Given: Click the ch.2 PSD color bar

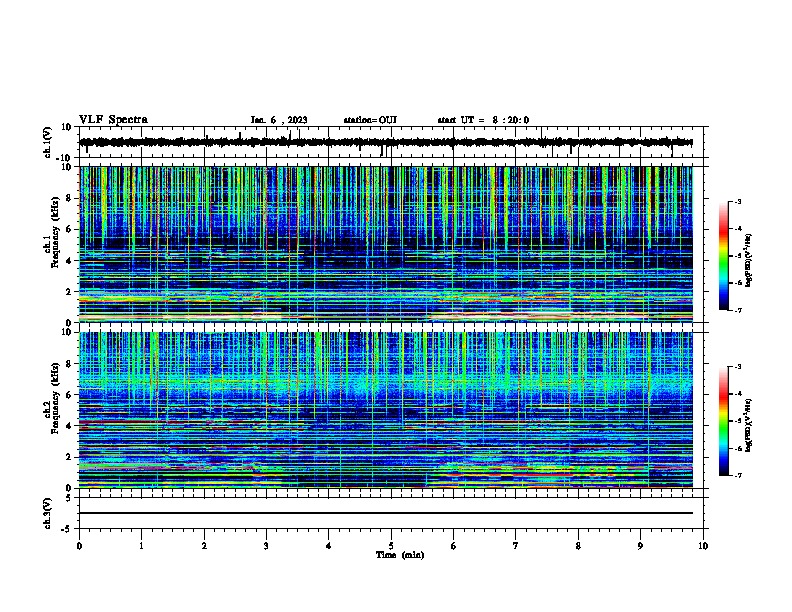Looking at the screenshot, I should coord(724,421).
